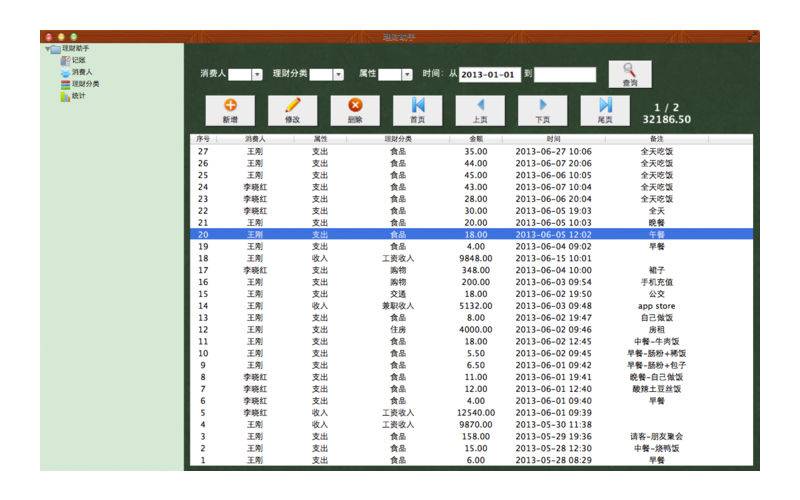This screenshot has height=500, width=800.
Task: Click the 修改 (edit) pencil icon button
Action: pos(292,109)
